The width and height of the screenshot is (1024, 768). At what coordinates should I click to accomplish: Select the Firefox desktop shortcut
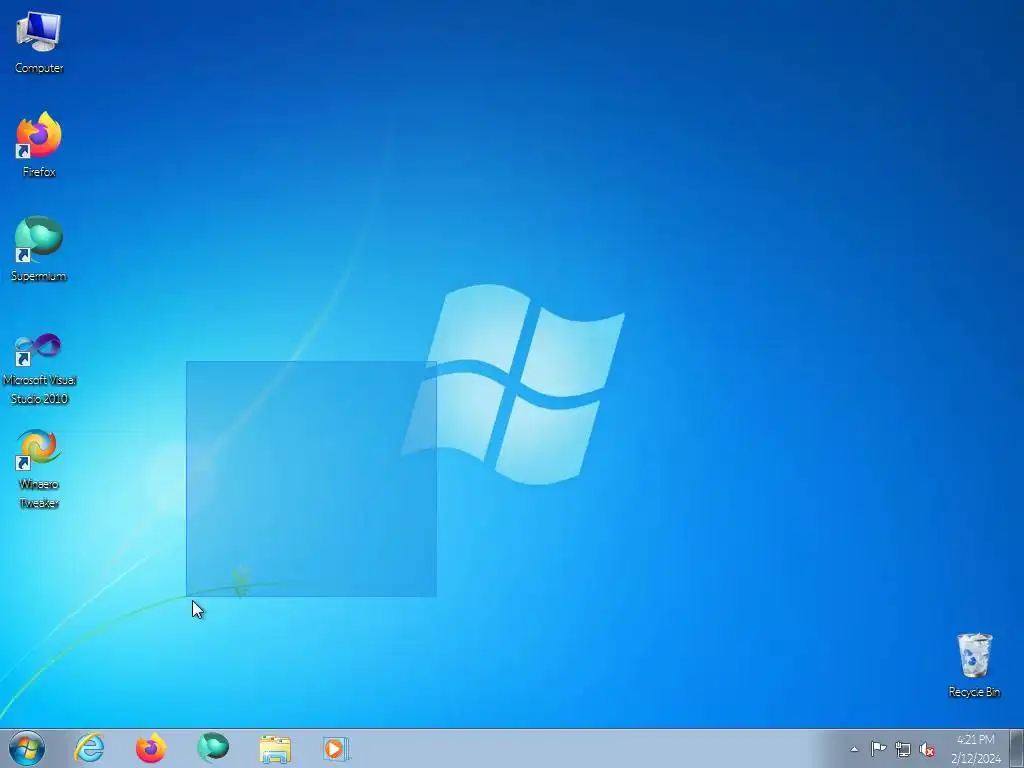(x=39, y=145)
